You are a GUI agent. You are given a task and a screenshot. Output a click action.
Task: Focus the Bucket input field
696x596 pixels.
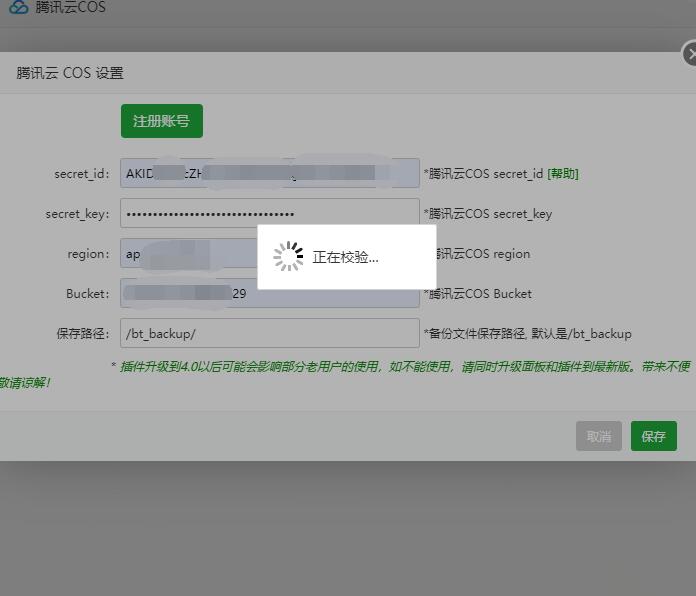269,293
